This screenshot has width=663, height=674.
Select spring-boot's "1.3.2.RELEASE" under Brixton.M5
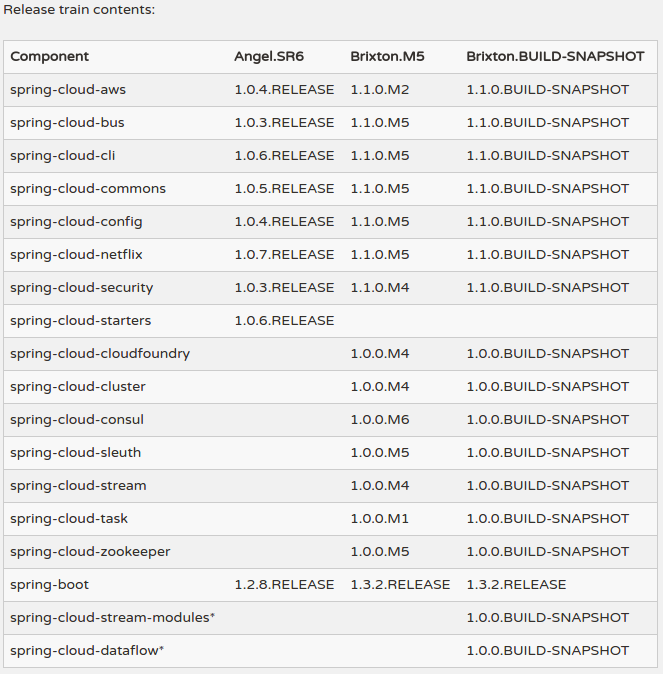[x=400, y=585]
